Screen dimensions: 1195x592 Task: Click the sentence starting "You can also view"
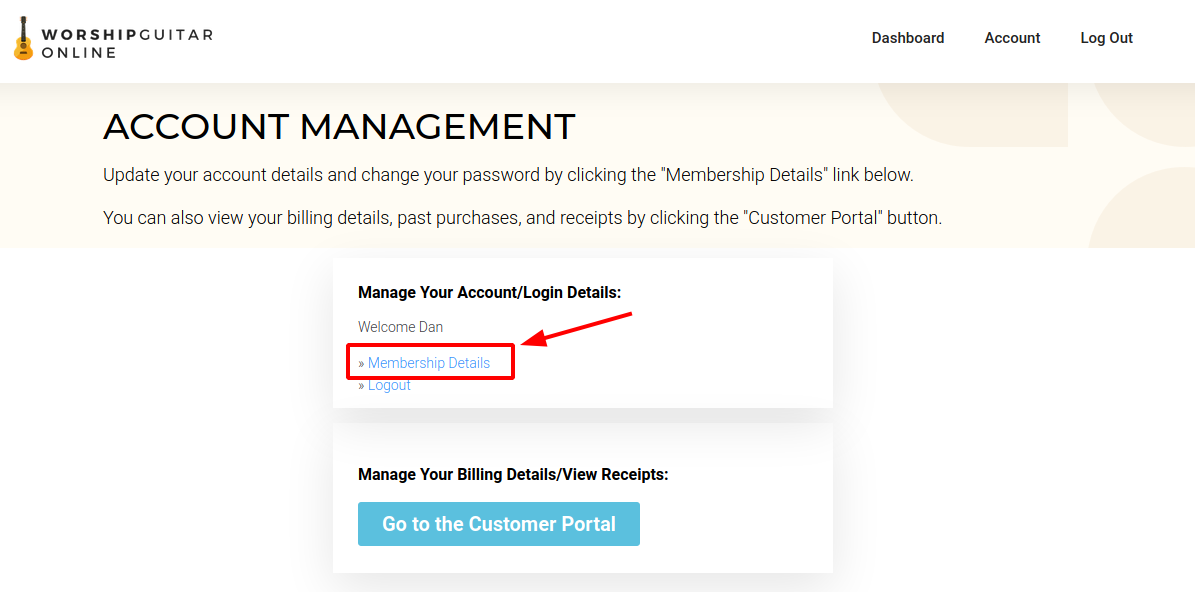[x=522, y=217]
